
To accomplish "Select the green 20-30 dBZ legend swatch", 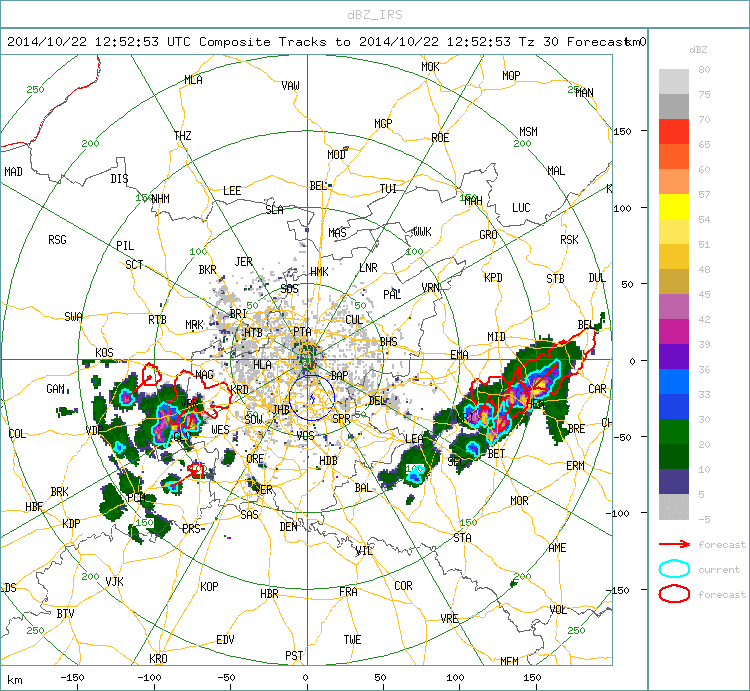I will [674, 431].
